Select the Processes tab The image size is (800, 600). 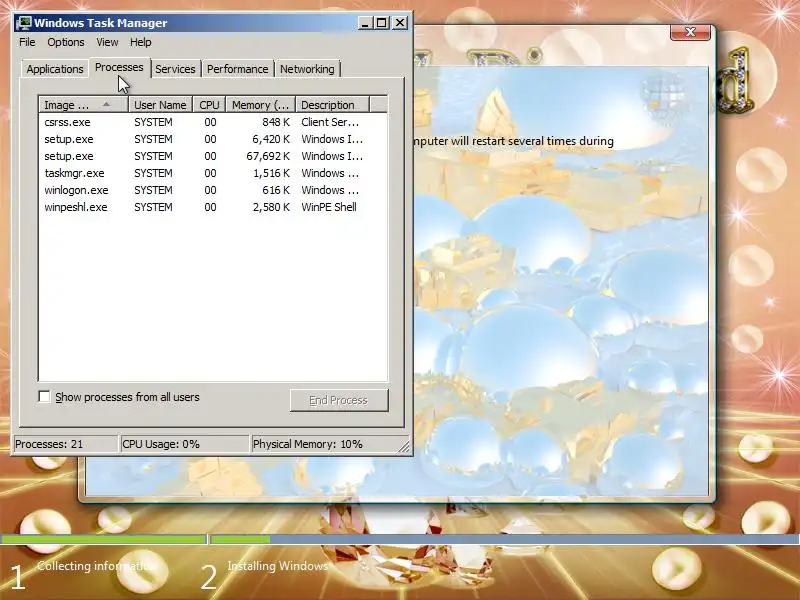tap(119, 67)
